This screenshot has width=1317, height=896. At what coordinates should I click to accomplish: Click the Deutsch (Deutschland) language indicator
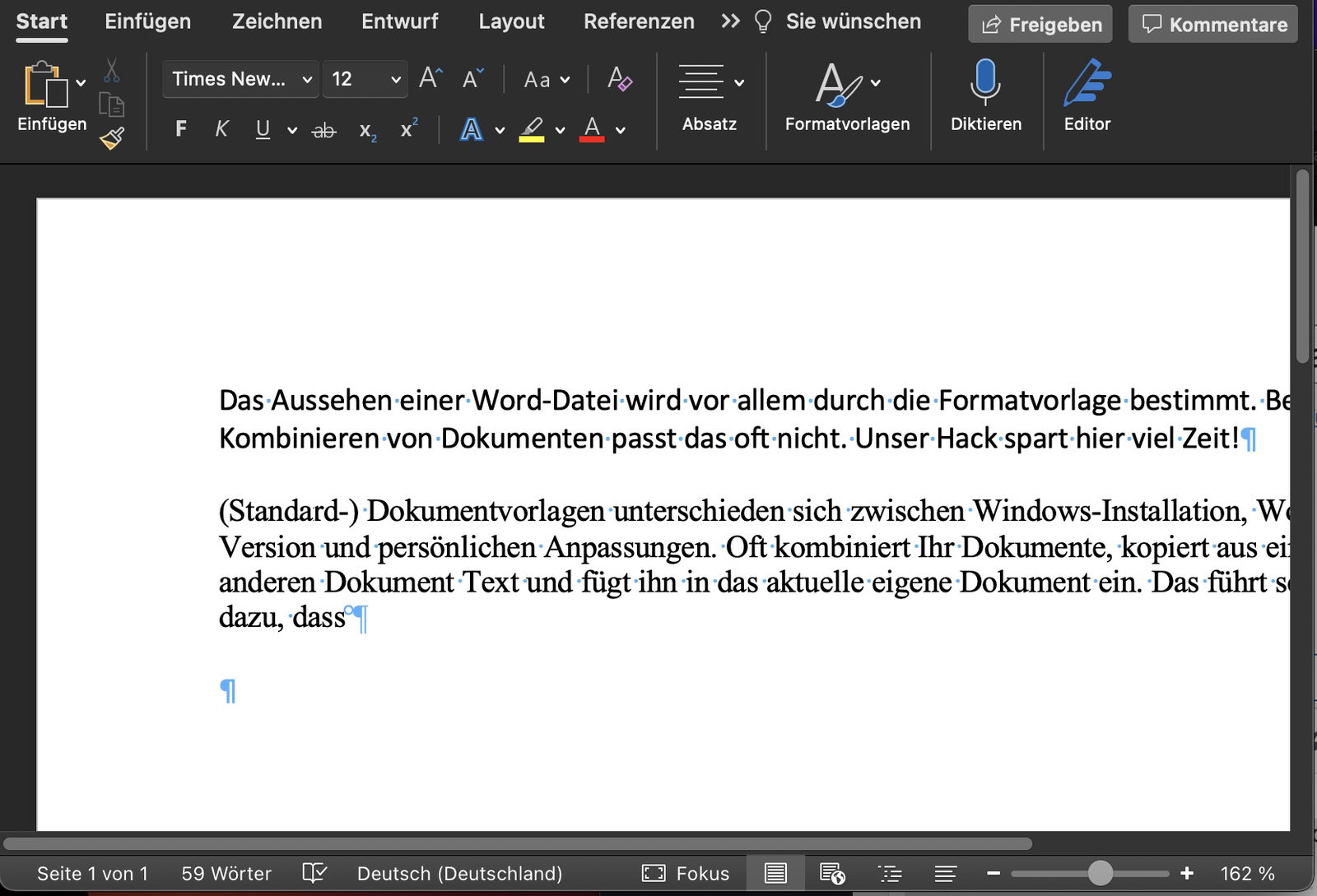click(x=459, y=873)
